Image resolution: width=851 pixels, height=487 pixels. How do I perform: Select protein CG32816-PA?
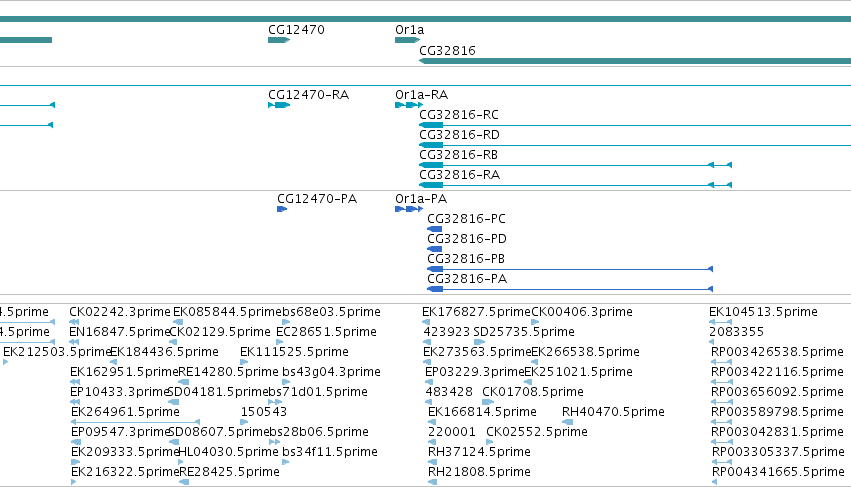click(467, 279)
